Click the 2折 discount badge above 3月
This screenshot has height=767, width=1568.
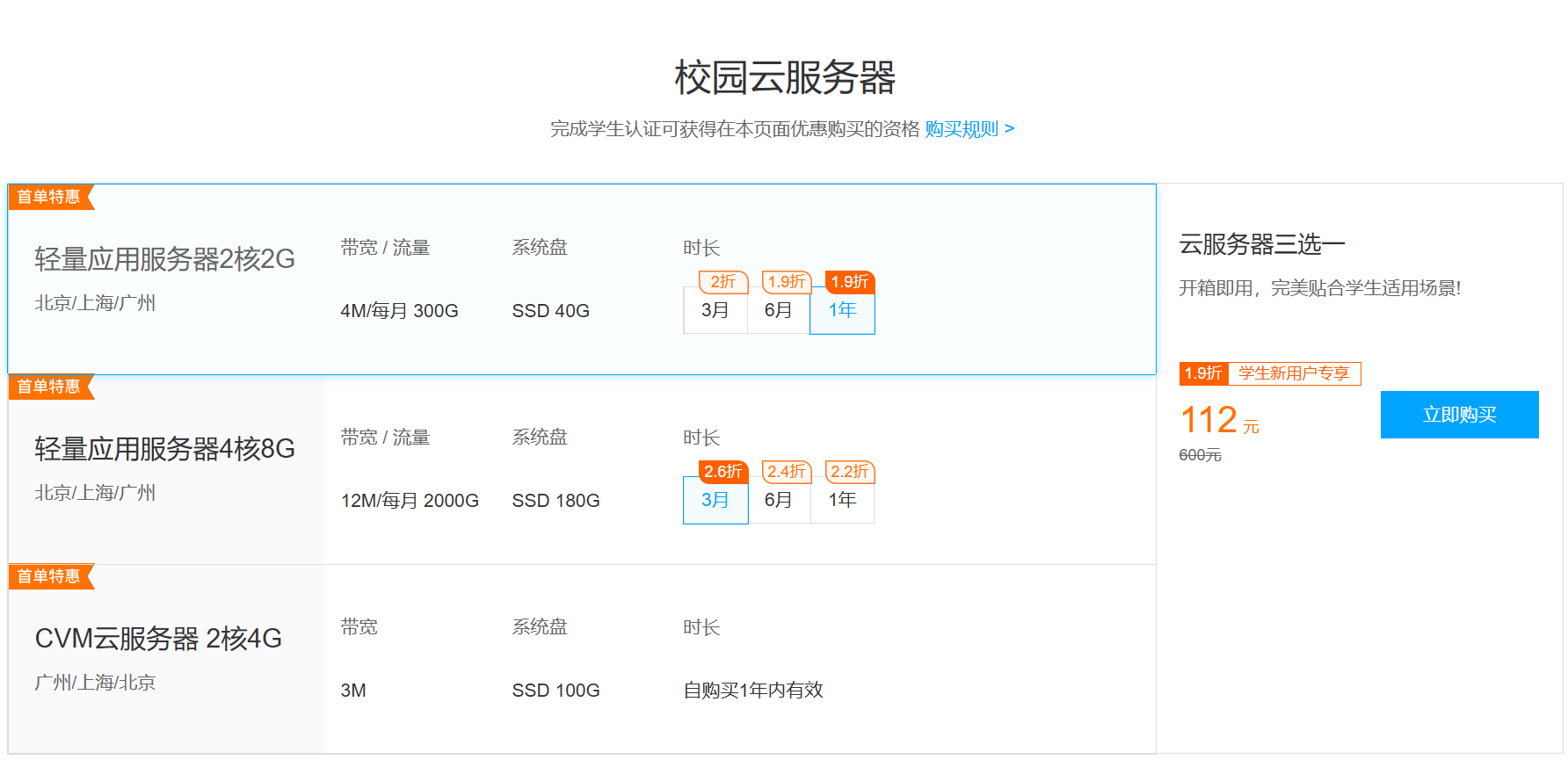(x=722, y=282)
